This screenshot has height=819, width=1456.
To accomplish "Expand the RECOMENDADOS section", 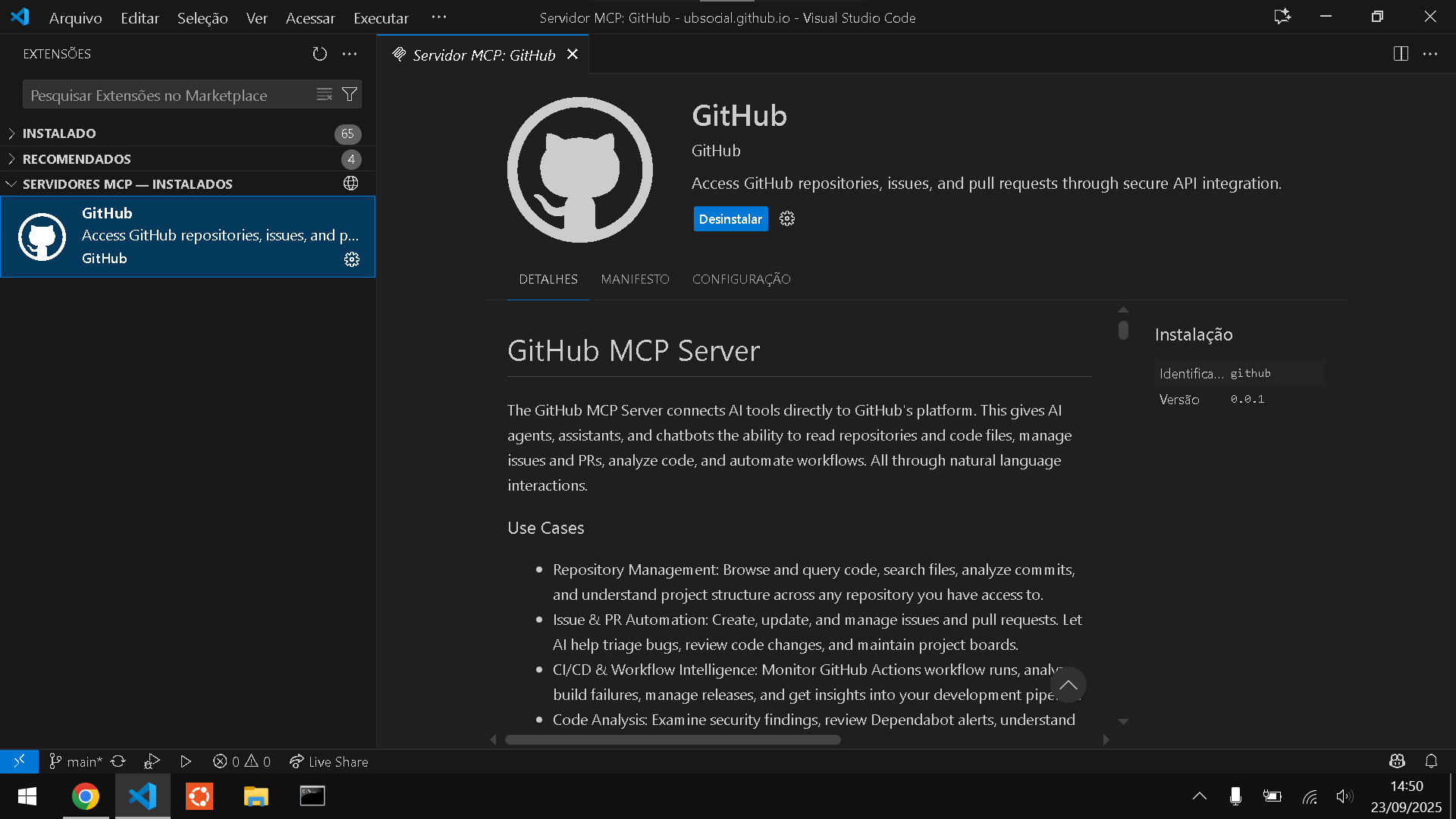I will point(77,159).
